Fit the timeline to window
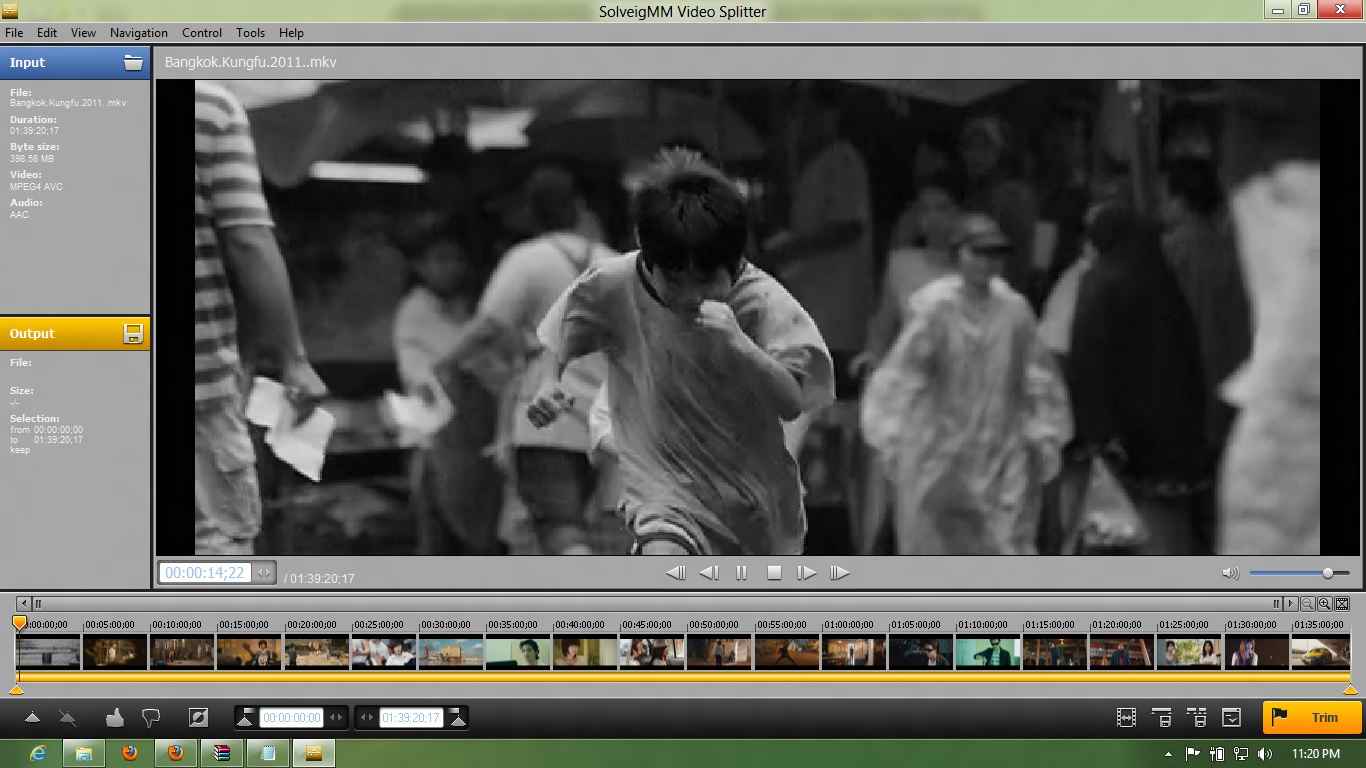Image resolution: width=1366 pixels, height=768 pixels. pyautogui.click(x=1342, y=604)
